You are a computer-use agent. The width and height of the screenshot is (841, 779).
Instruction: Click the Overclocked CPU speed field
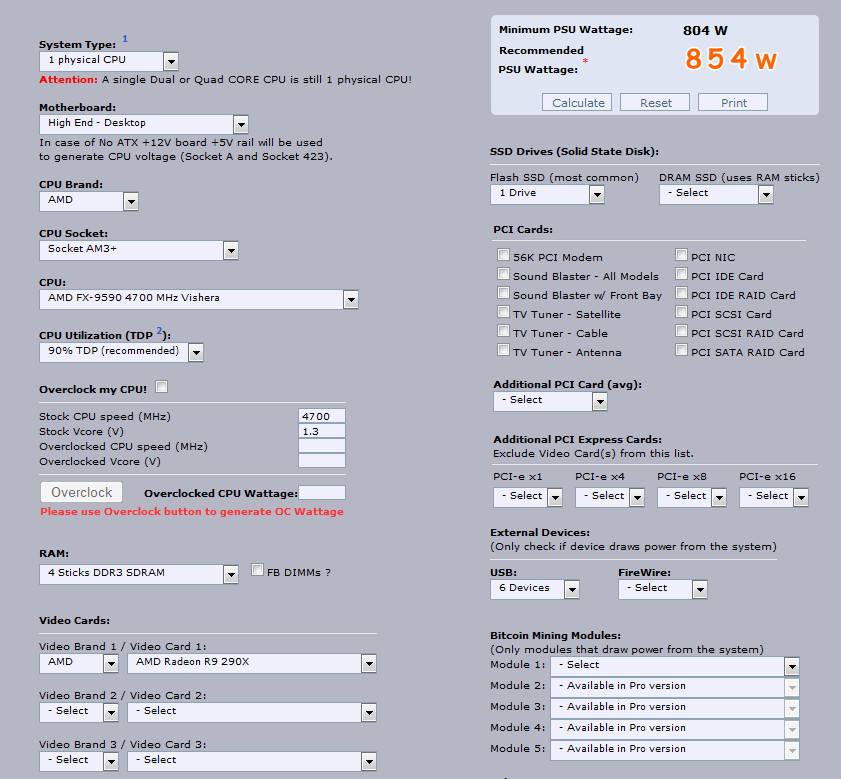point(322,446)
